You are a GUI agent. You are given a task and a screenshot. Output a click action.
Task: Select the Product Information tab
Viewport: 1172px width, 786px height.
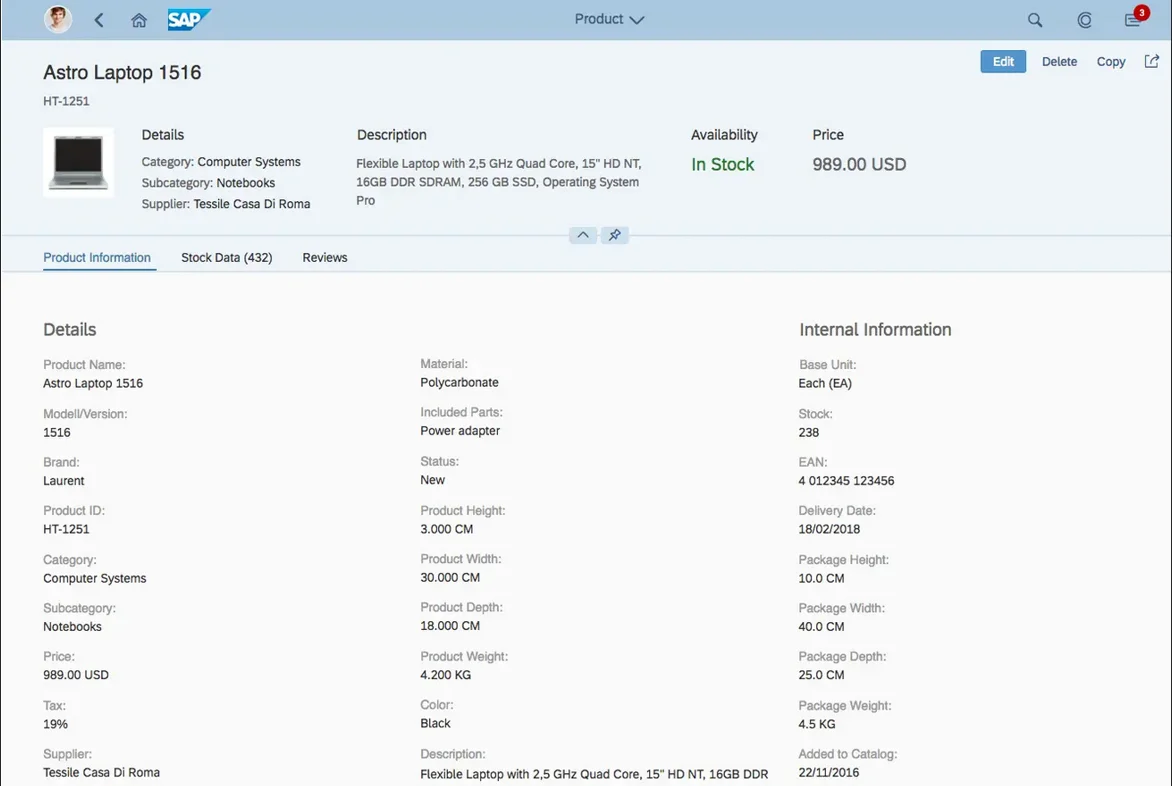tap(97, 257)
